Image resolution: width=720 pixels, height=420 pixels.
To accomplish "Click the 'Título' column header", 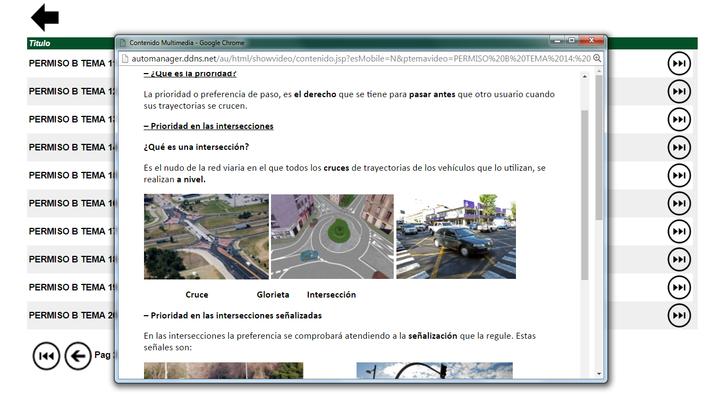I will point(39,43).
